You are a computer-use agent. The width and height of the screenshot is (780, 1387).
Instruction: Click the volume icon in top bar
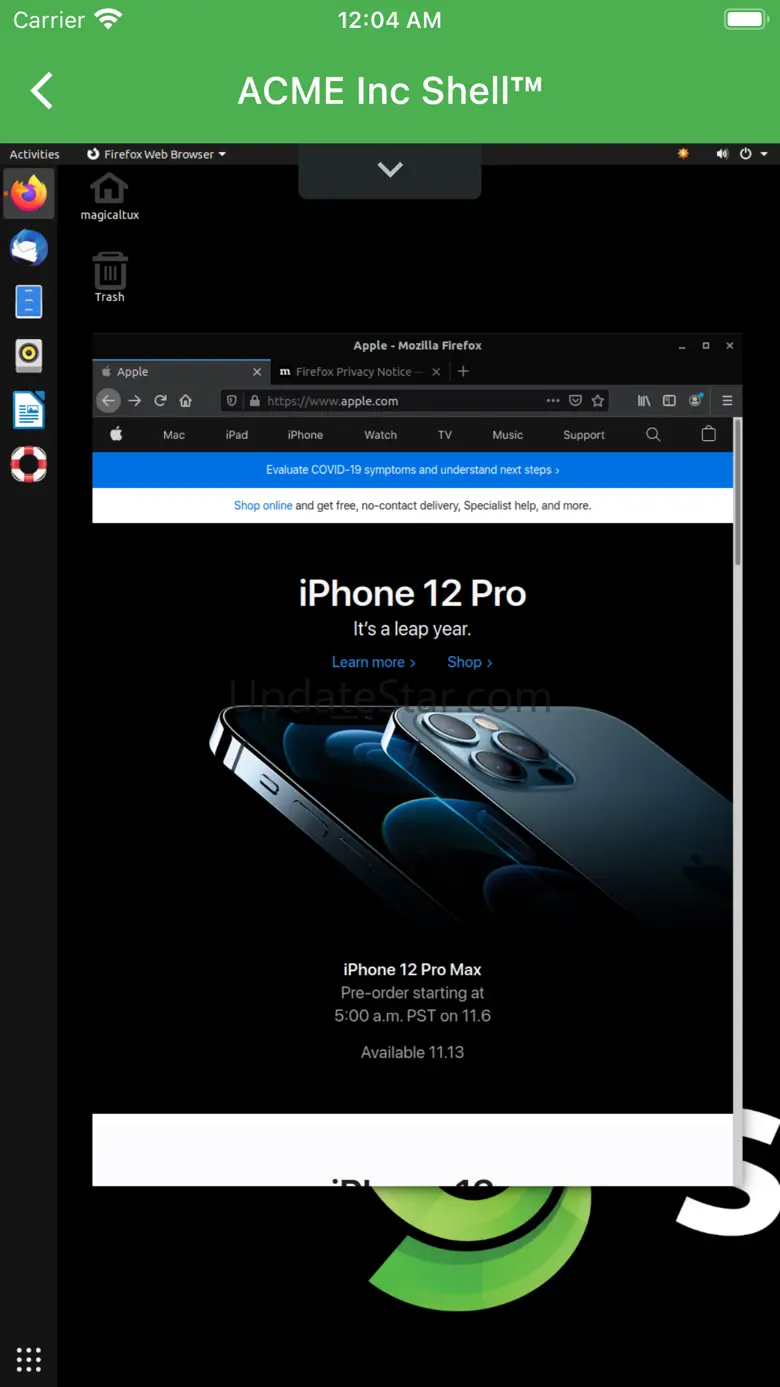722,154
